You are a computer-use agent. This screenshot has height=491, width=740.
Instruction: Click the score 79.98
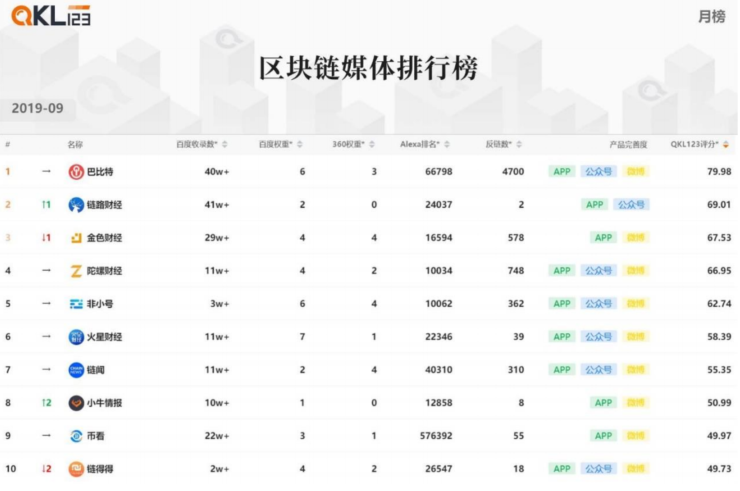719,172
